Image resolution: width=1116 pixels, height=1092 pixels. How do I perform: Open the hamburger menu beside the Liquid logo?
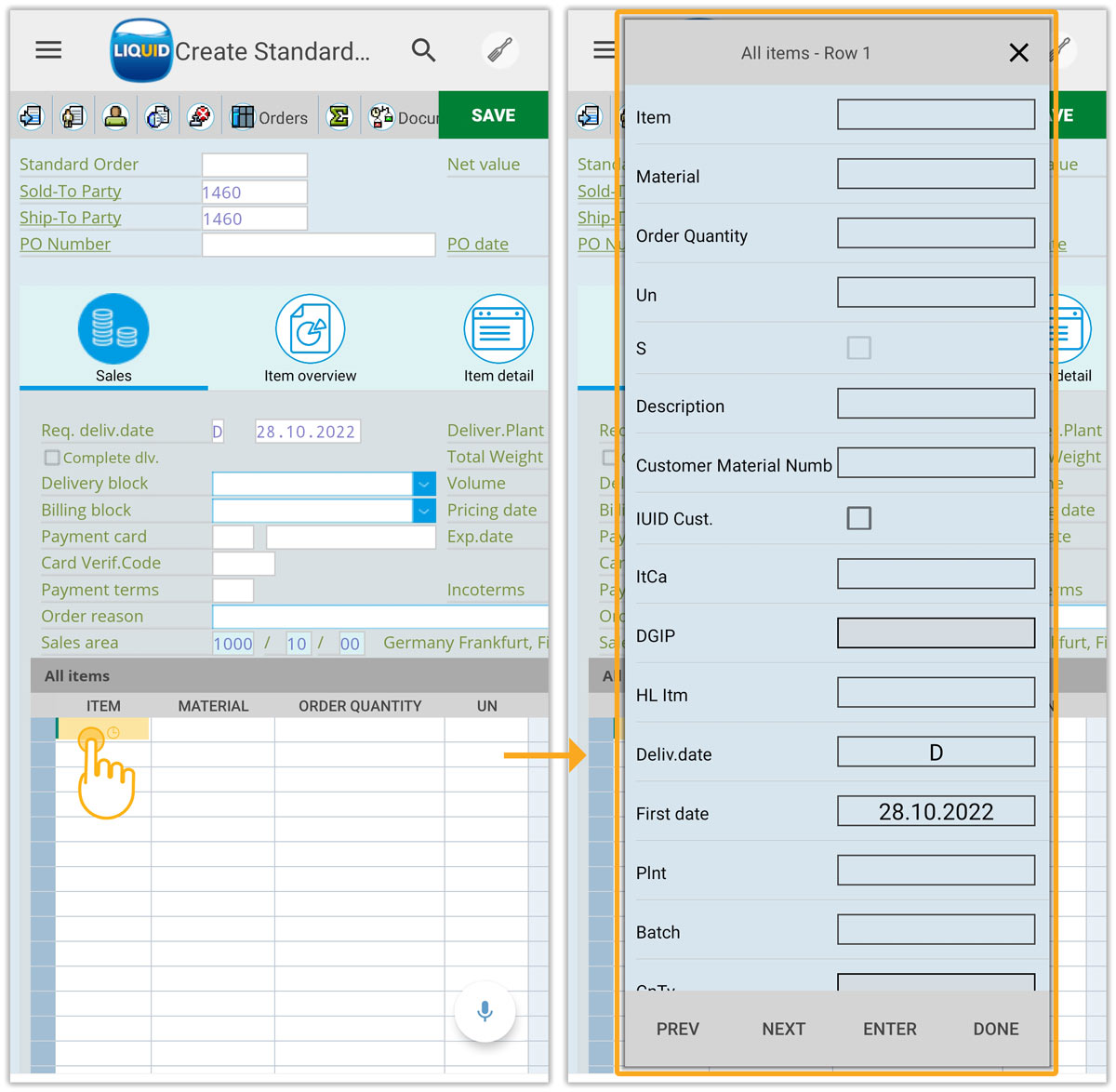pyautogui.click(x=48, y=50)
